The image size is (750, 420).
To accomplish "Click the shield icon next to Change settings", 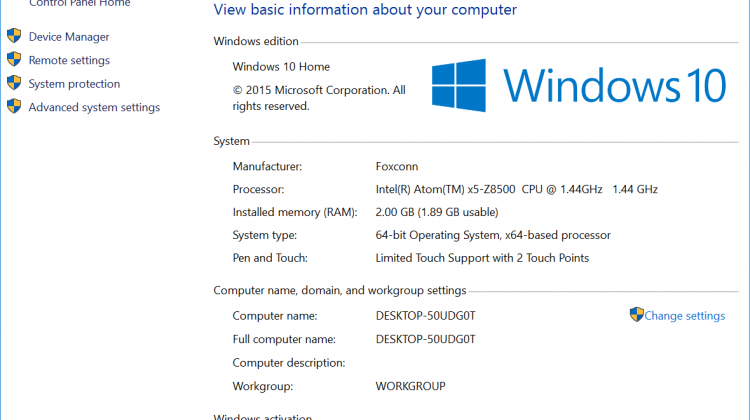I will (637, 315).
